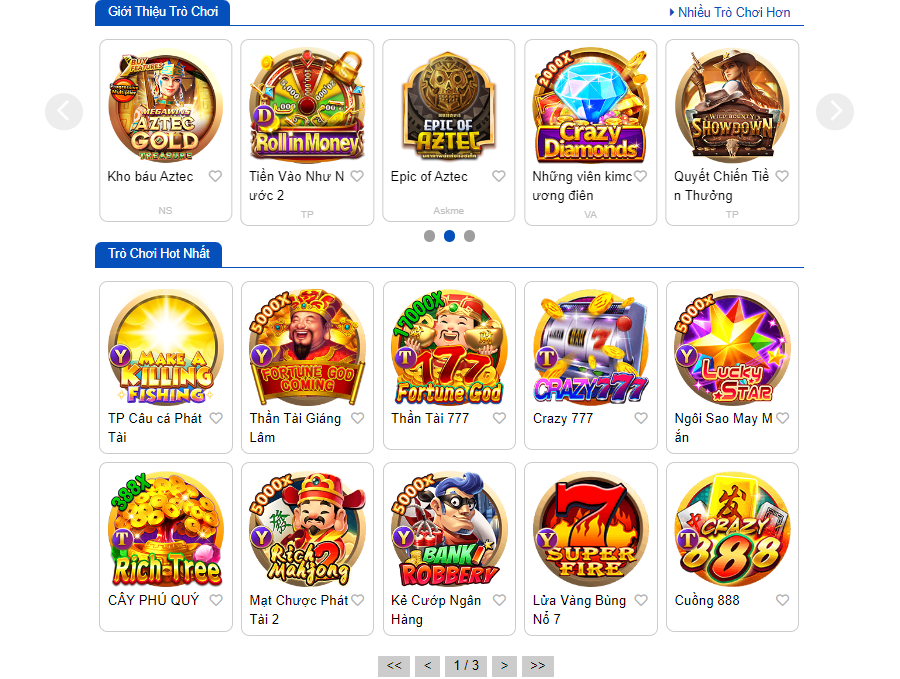Toggle favorite heart for Cuồng 888

pyautogui.click(x=782, y=600)
